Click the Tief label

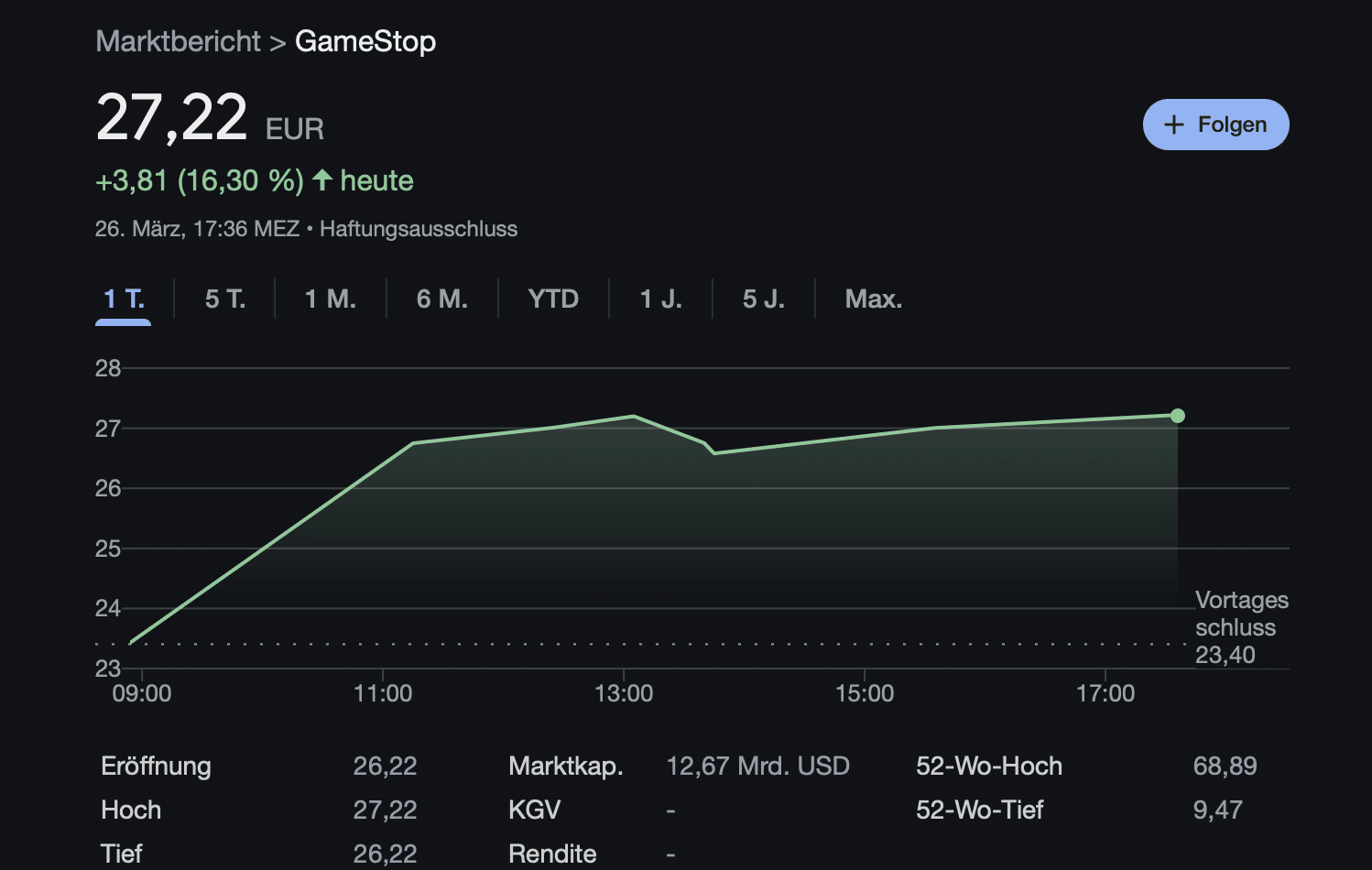[122, 854]
